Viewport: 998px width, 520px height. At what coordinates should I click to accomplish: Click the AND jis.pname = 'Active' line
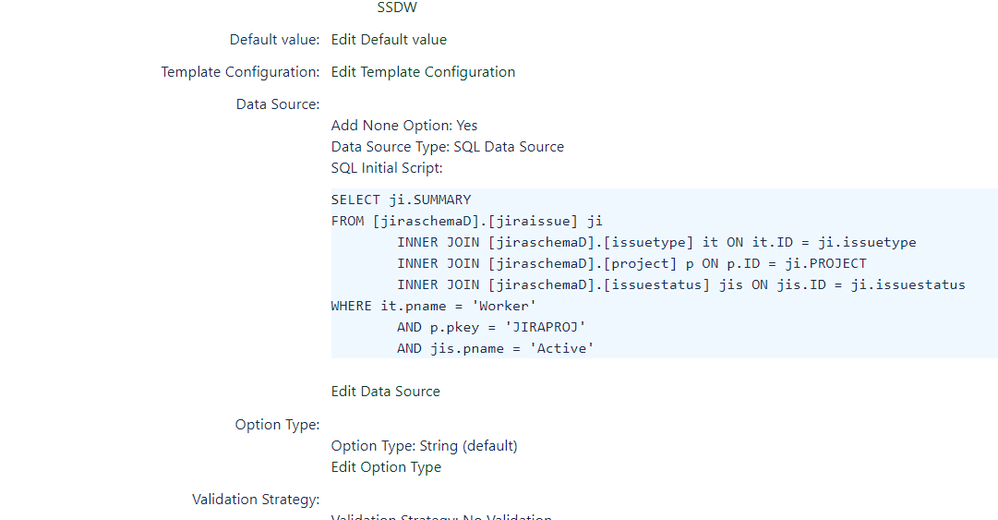[x=495, y=348]
